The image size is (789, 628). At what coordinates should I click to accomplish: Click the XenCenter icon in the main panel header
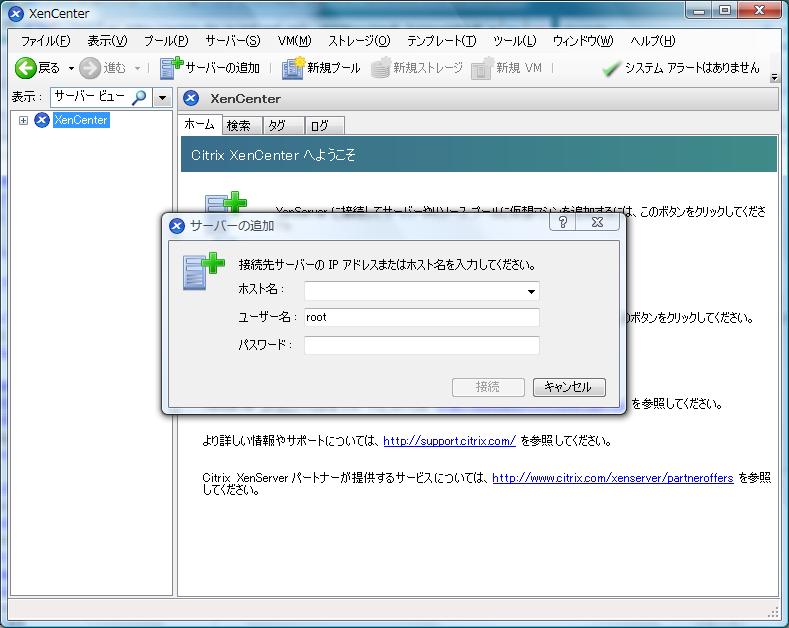click(x=191, y=98)
